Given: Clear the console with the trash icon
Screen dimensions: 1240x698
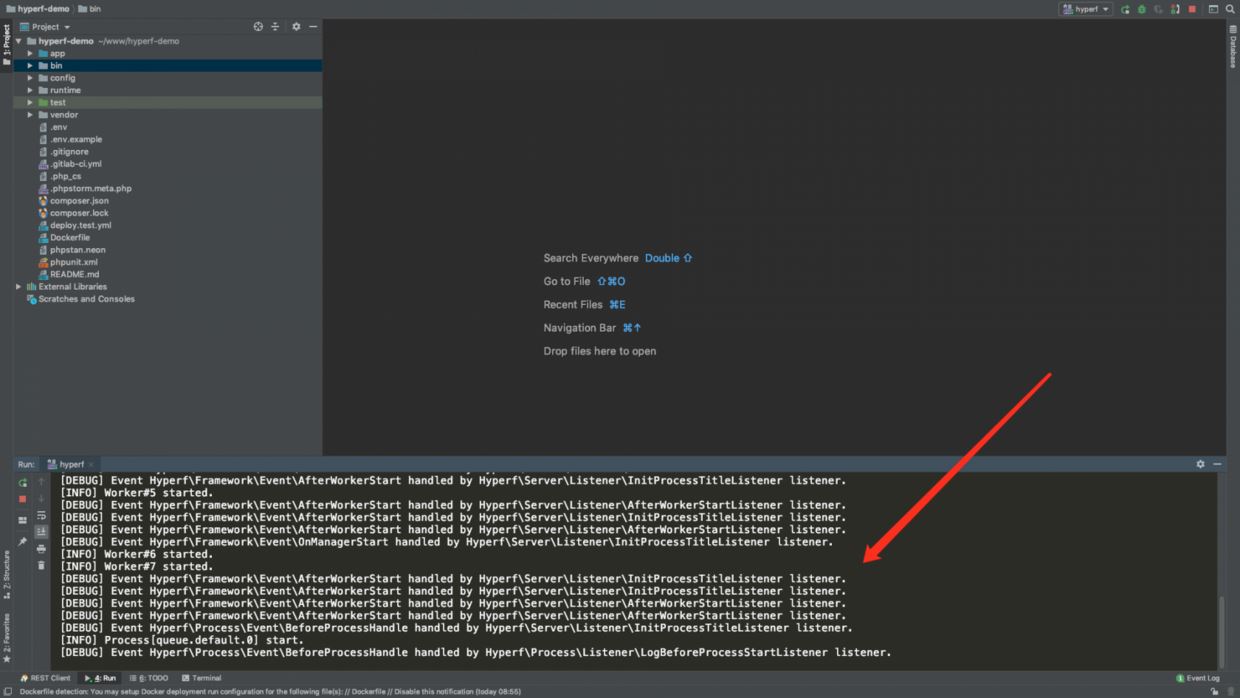Looking at the screenshot, I should click(41, 565).
